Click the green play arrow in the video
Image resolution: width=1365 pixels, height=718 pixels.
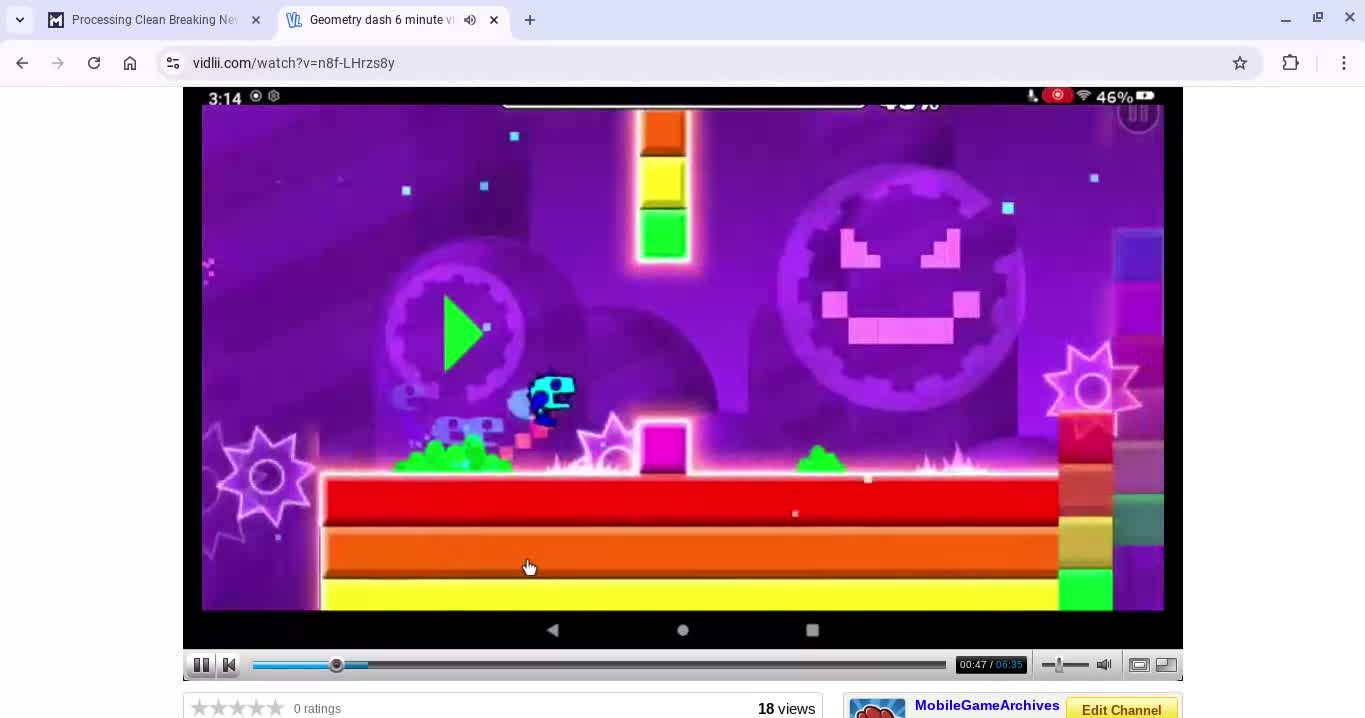click(461, 333)
